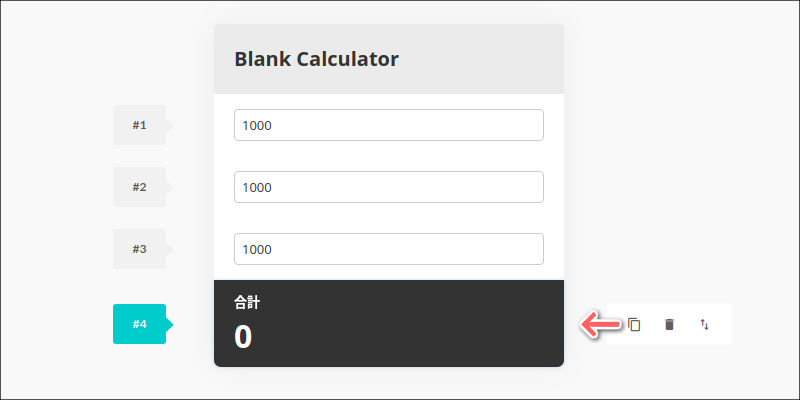The image size is (800, 400).
Task: Click the up-down reorder arrows icon
Action: pyautogui.click(x=704, y=324)
